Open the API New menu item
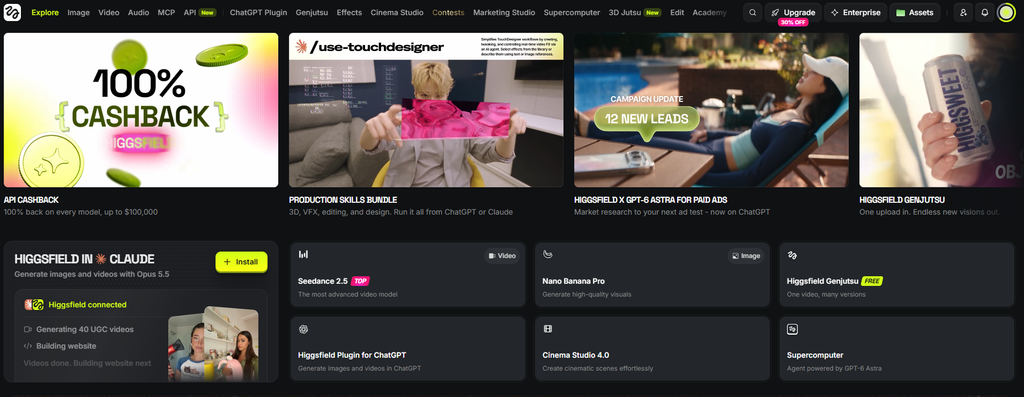This screenshot has height=397, width=1024. point(199,12)
